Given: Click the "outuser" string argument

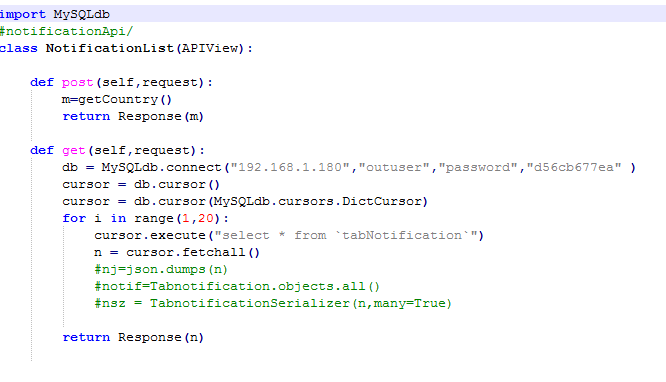Looking at the screenshot, I should (x=394, y=167).
